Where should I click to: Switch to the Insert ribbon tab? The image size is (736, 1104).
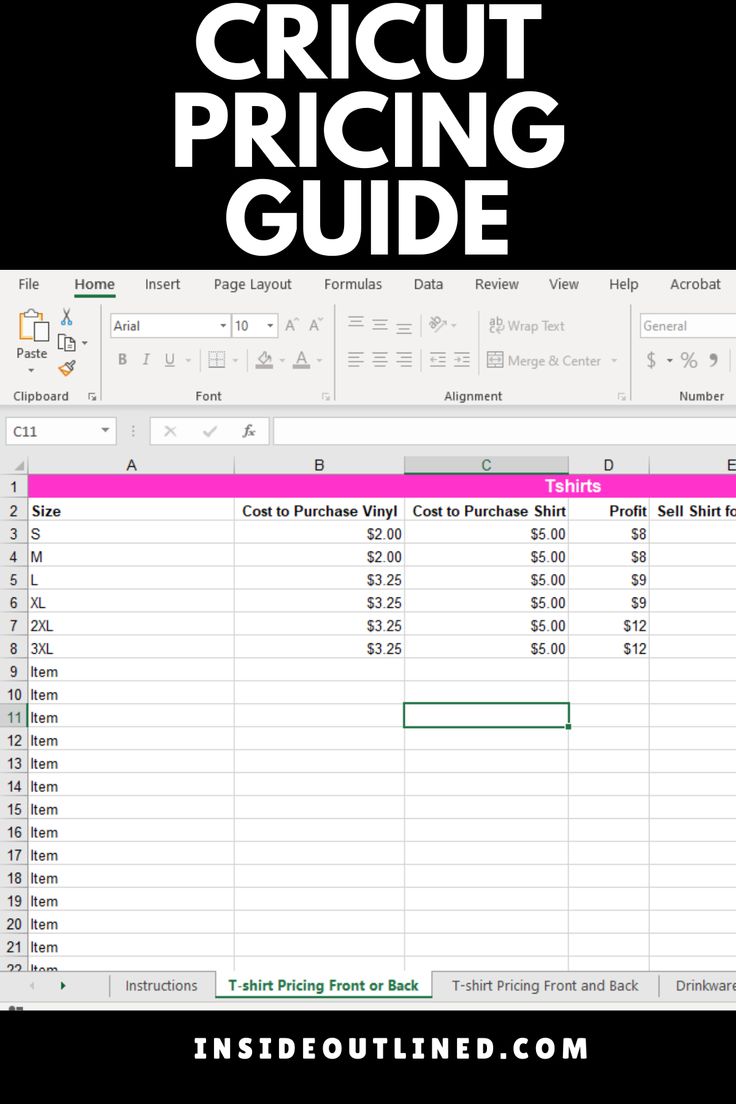pyautogui.click(x=162, y=284)
